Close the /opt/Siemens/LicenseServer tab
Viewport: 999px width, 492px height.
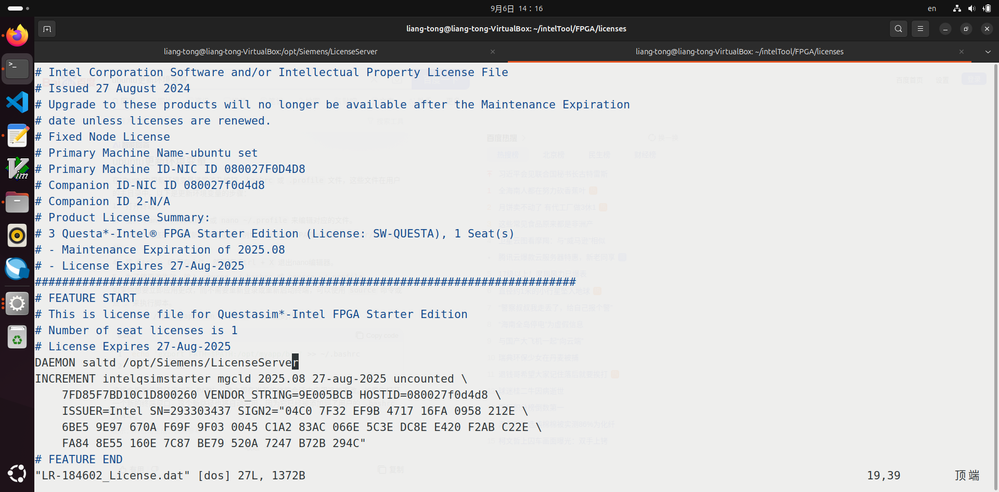click(492, 52)
